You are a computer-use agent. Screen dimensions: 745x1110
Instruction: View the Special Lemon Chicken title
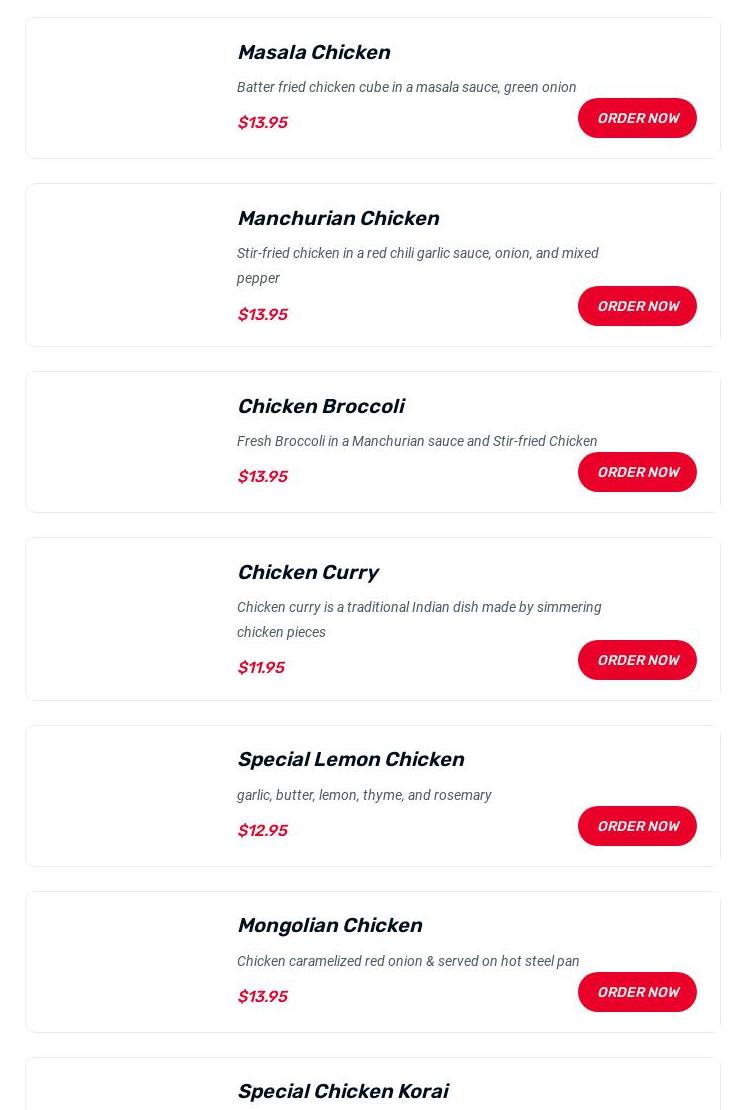pyautogui.click(x=350, y=759)
